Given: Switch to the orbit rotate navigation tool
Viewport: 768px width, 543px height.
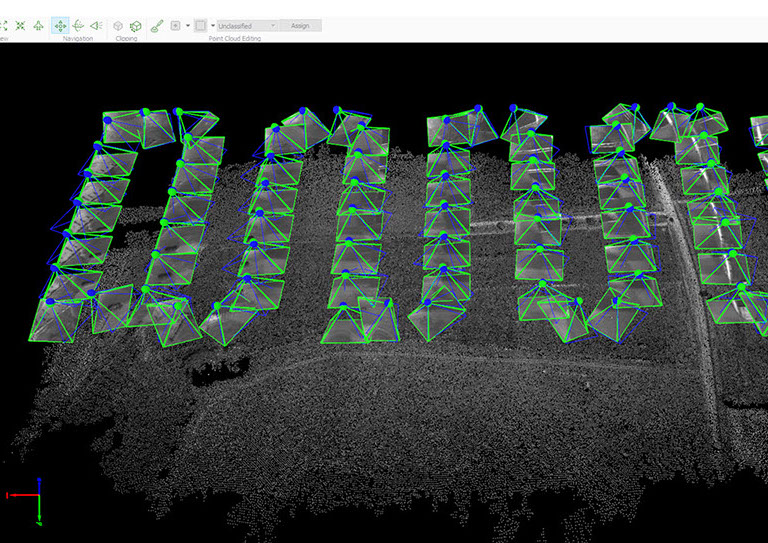Looking at the screenshot, I should point(78,25).
